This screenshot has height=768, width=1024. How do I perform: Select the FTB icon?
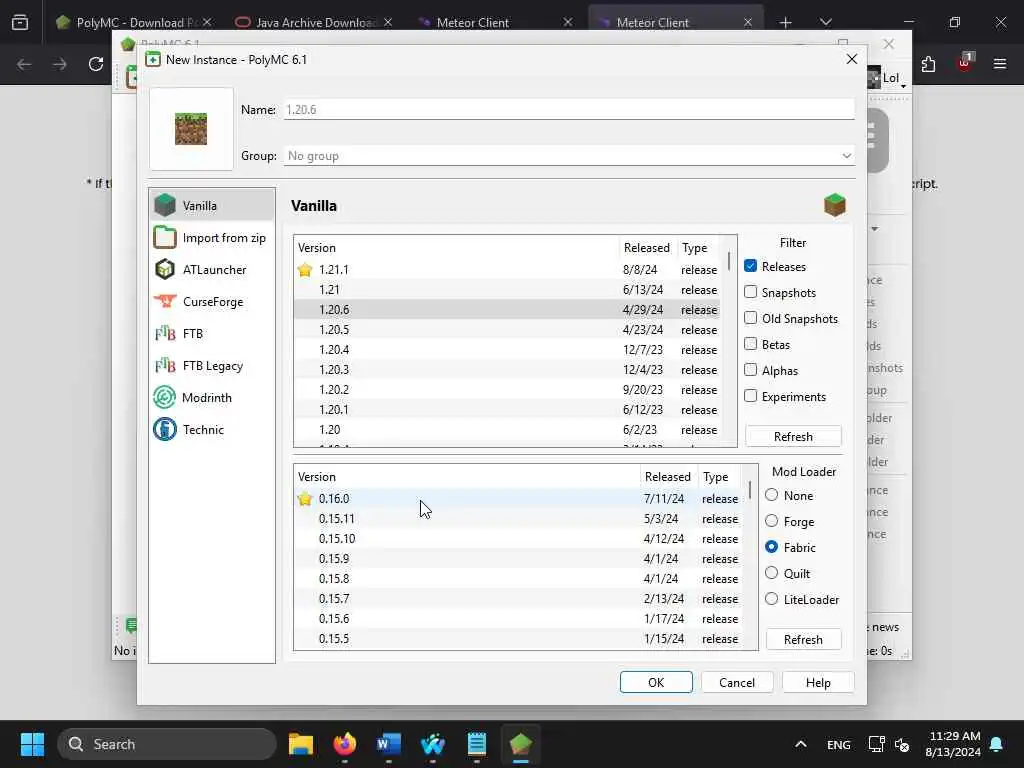point(165,333)
